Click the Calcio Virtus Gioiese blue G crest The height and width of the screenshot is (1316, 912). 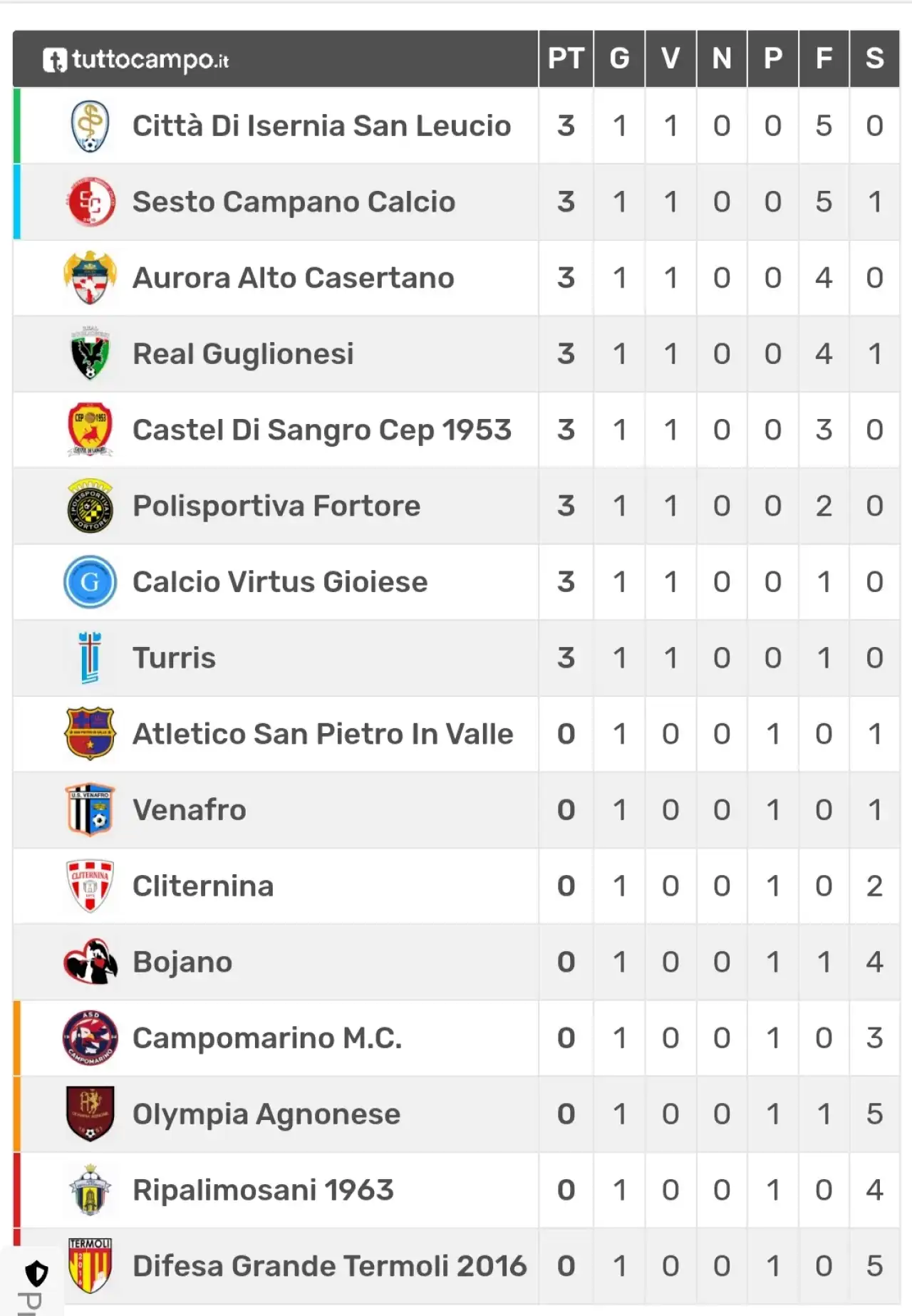[90, 582]
